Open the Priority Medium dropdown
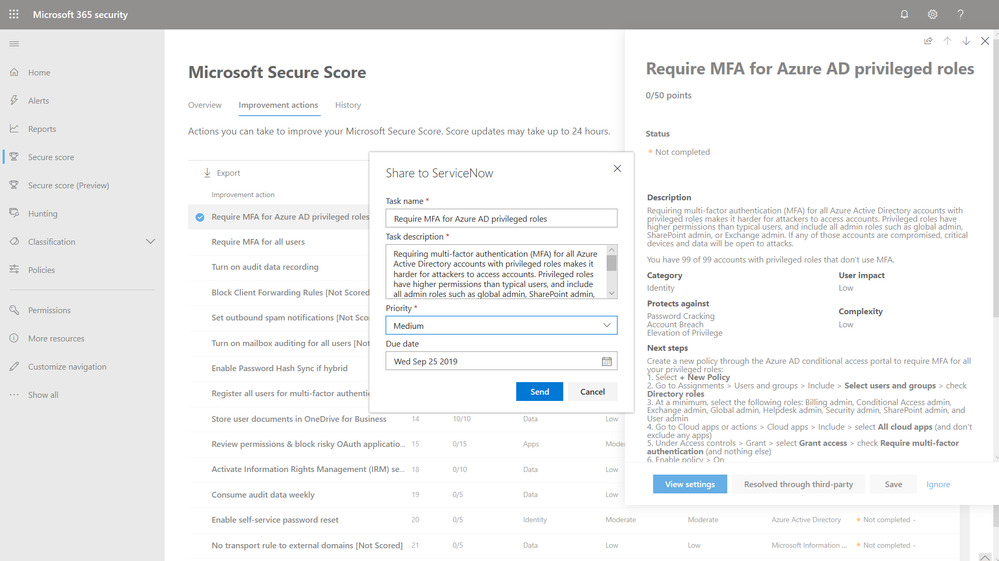Viewport: 999px width, 561px height. (501, 325)
